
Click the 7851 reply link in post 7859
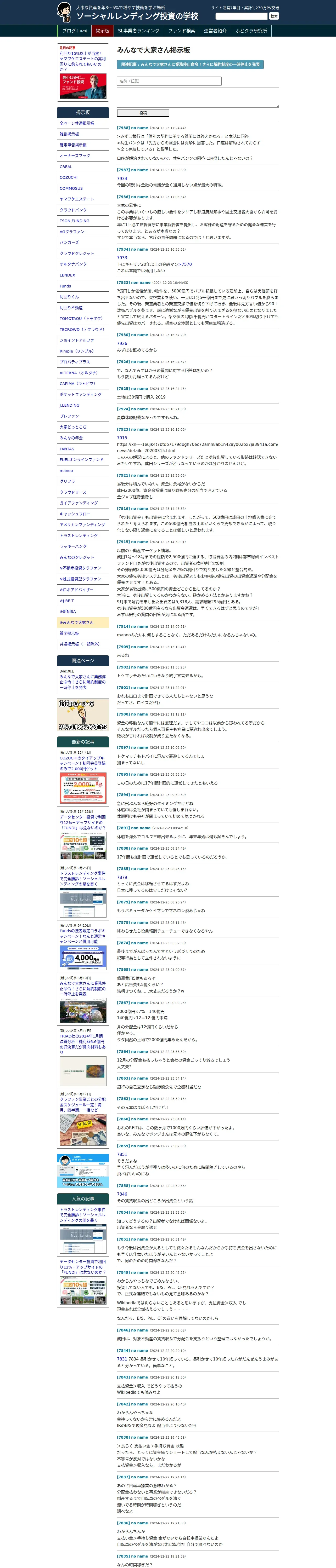point(122,1154)
